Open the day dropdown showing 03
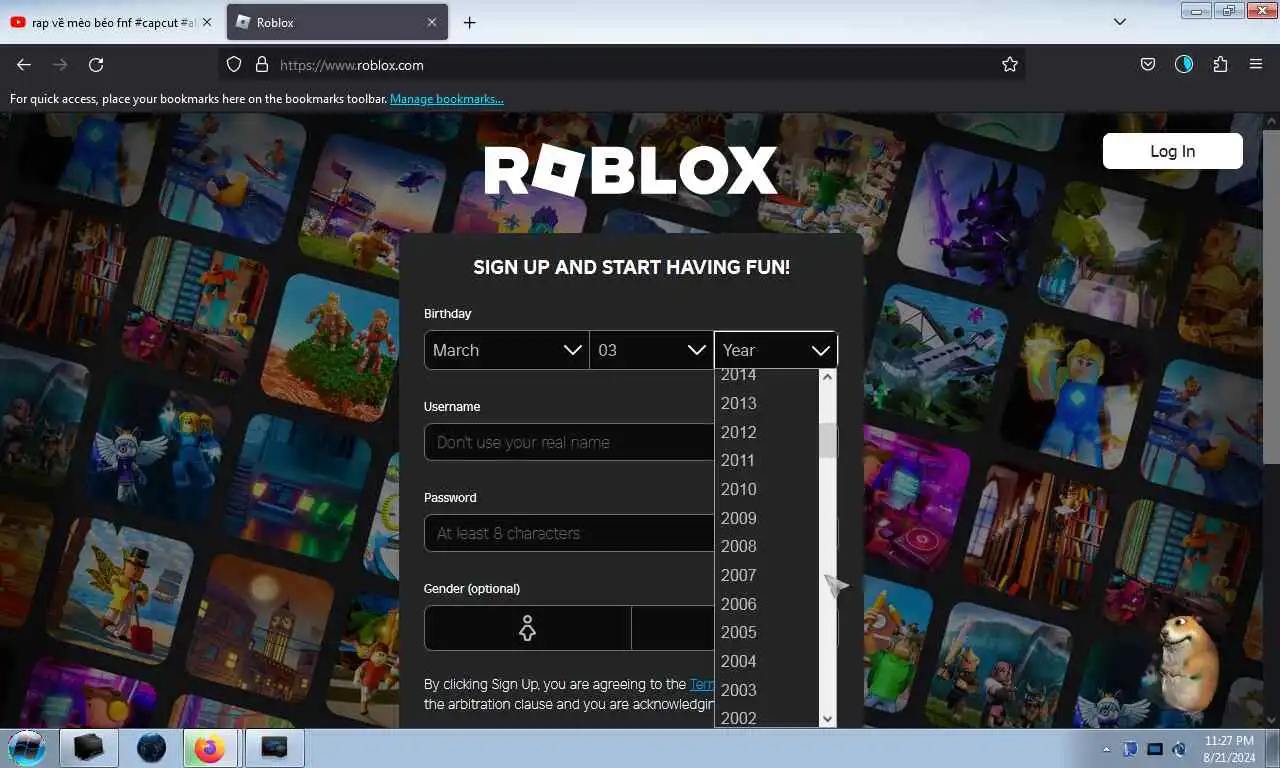1280x768 pixels. point(652,350)
